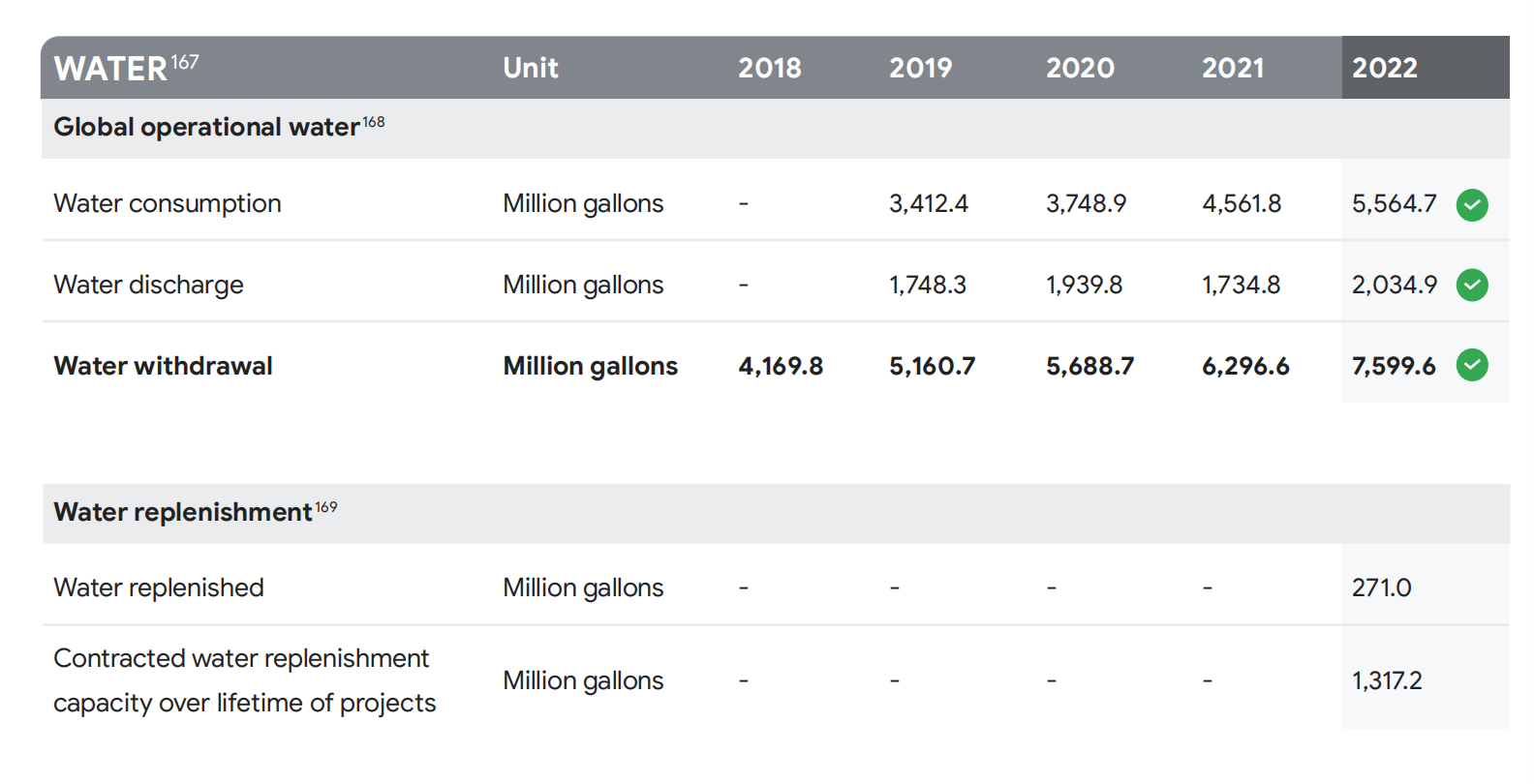The width and height of the screenshot is (1534, 784).
Task: Click the green checkmark beside 2,034.9
Action: (1471, 285)
